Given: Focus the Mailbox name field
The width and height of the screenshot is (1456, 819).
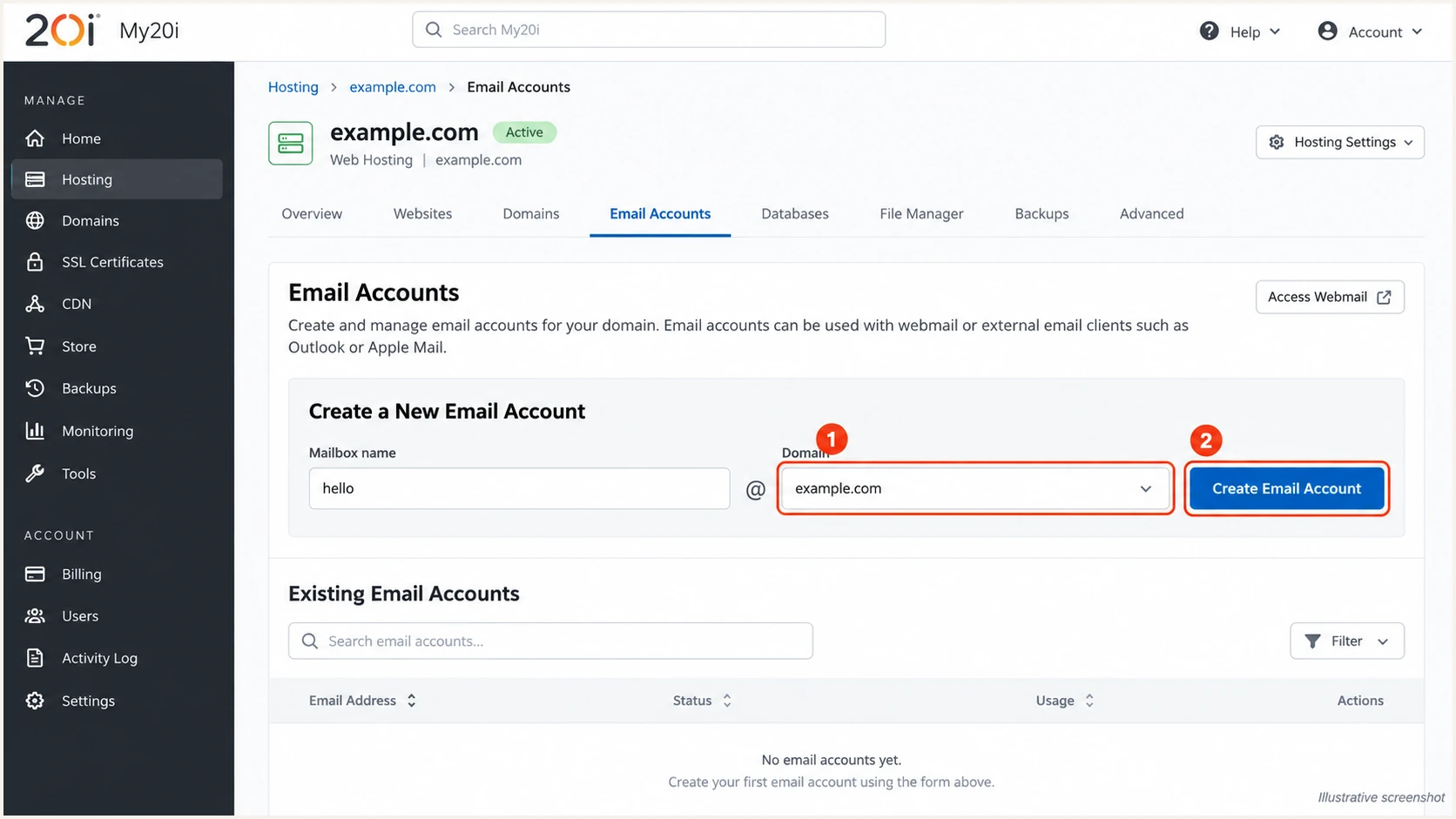Looking at the screenshot, I should click(519, 488).
